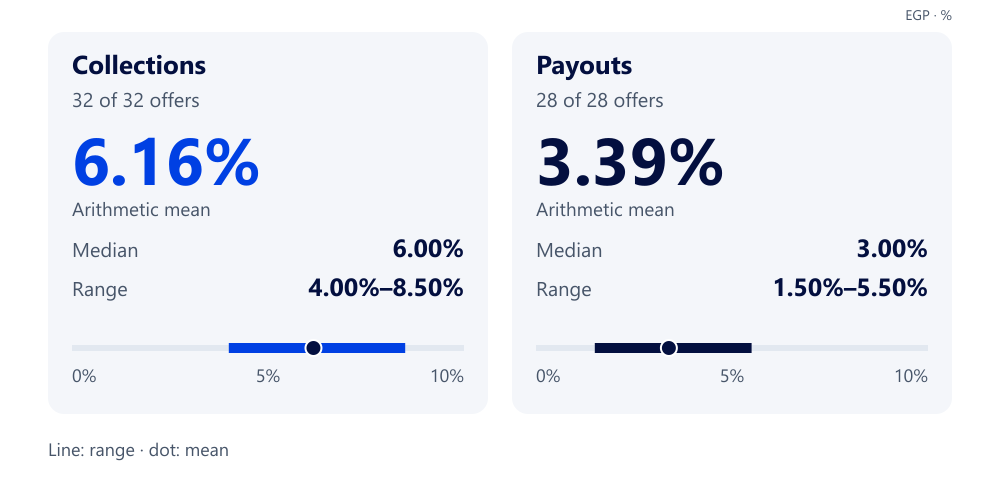Click the Collections range 4.00%–8.50%
Viewport: 1000px width, 478px height.
[x=385, y=289]
